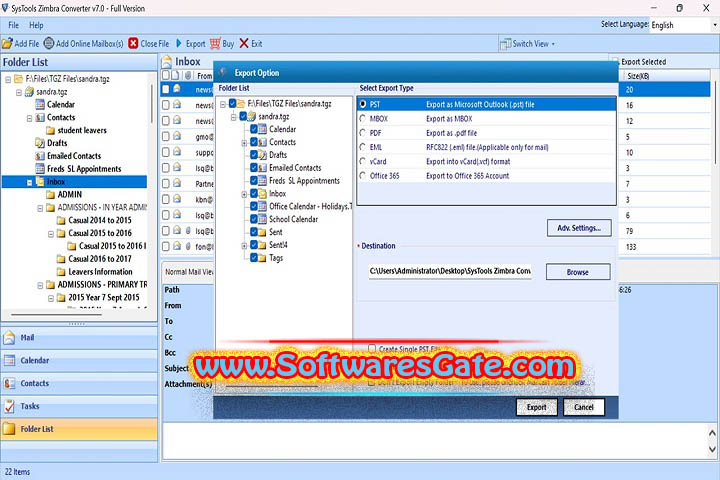Image resolution: width=720 pixels, height=480 pixels.
Task: Open the Calendar pane icon in sidebar
Action: 9,361
